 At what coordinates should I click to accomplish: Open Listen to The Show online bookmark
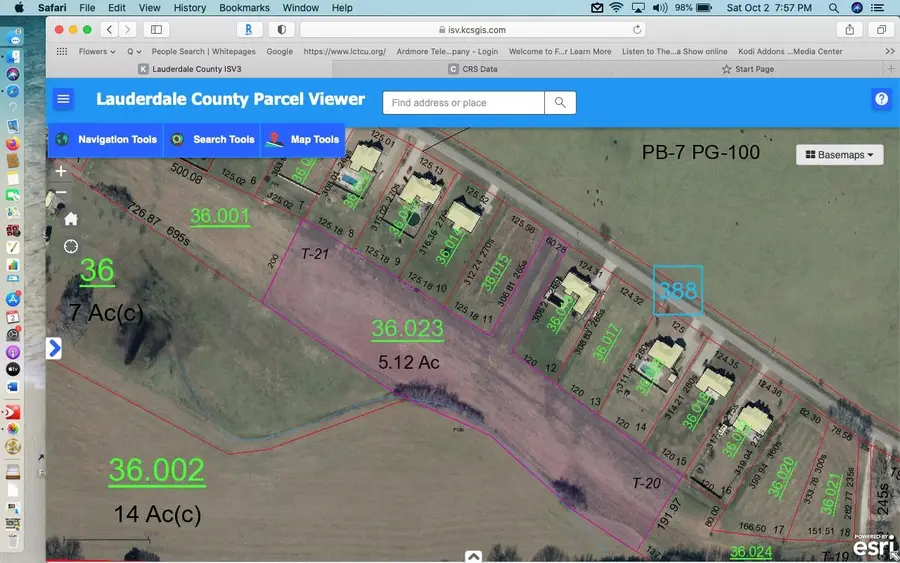[x=674, y=51]
